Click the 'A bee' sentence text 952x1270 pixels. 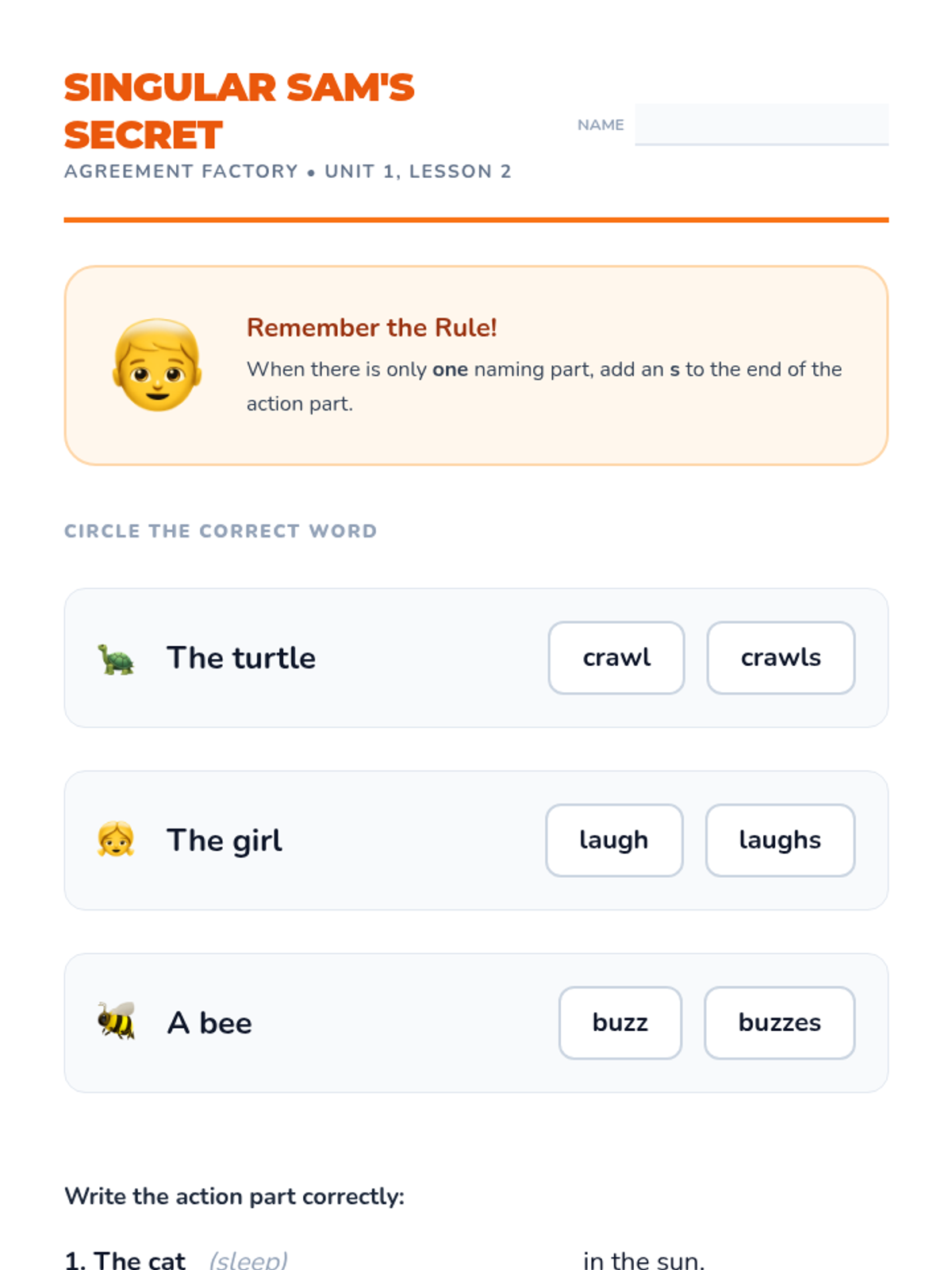coord(209,1023)
